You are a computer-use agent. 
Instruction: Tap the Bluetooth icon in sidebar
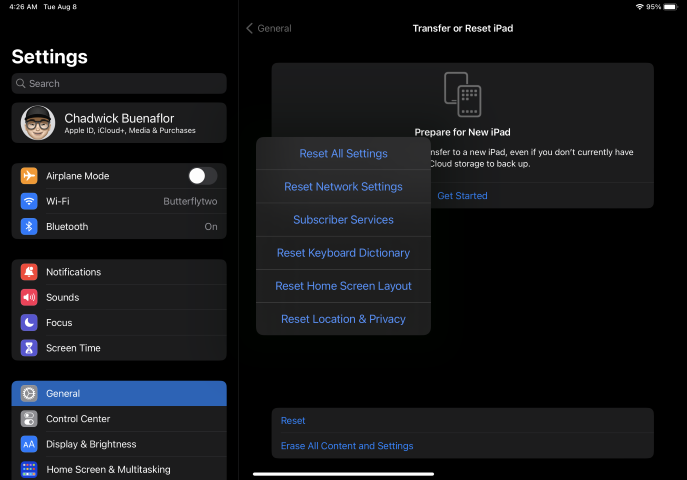[29, 226]
